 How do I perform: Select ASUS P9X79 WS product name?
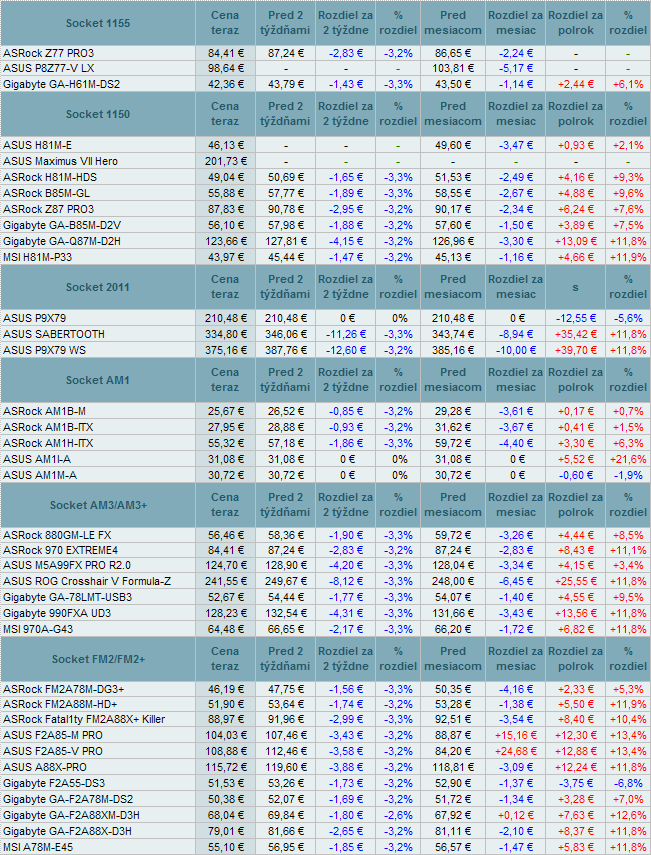pos(44,350)
